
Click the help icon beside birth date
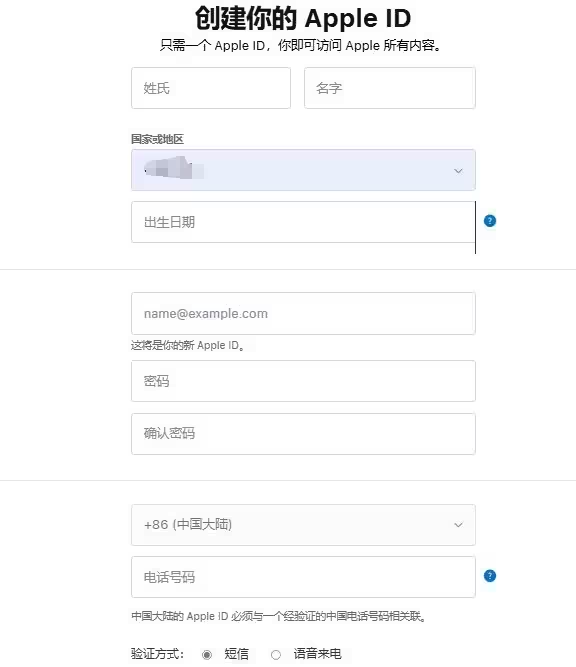490,221
